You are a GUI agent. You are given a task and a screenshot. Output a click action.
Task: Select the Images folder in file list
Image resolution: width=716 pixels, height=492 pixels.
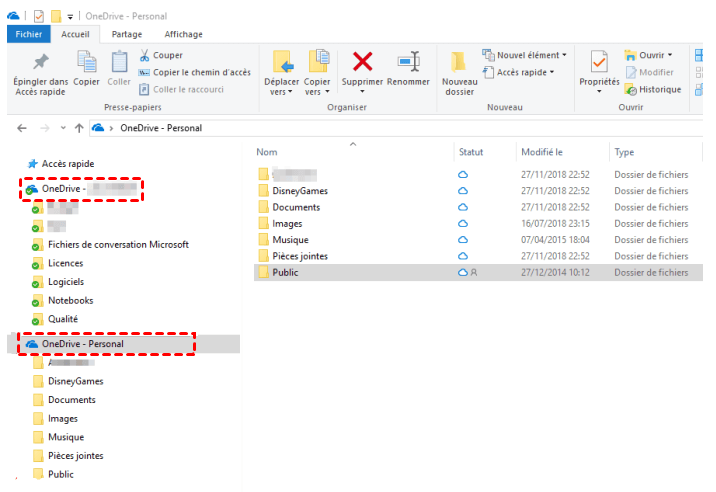click(287, 224)
